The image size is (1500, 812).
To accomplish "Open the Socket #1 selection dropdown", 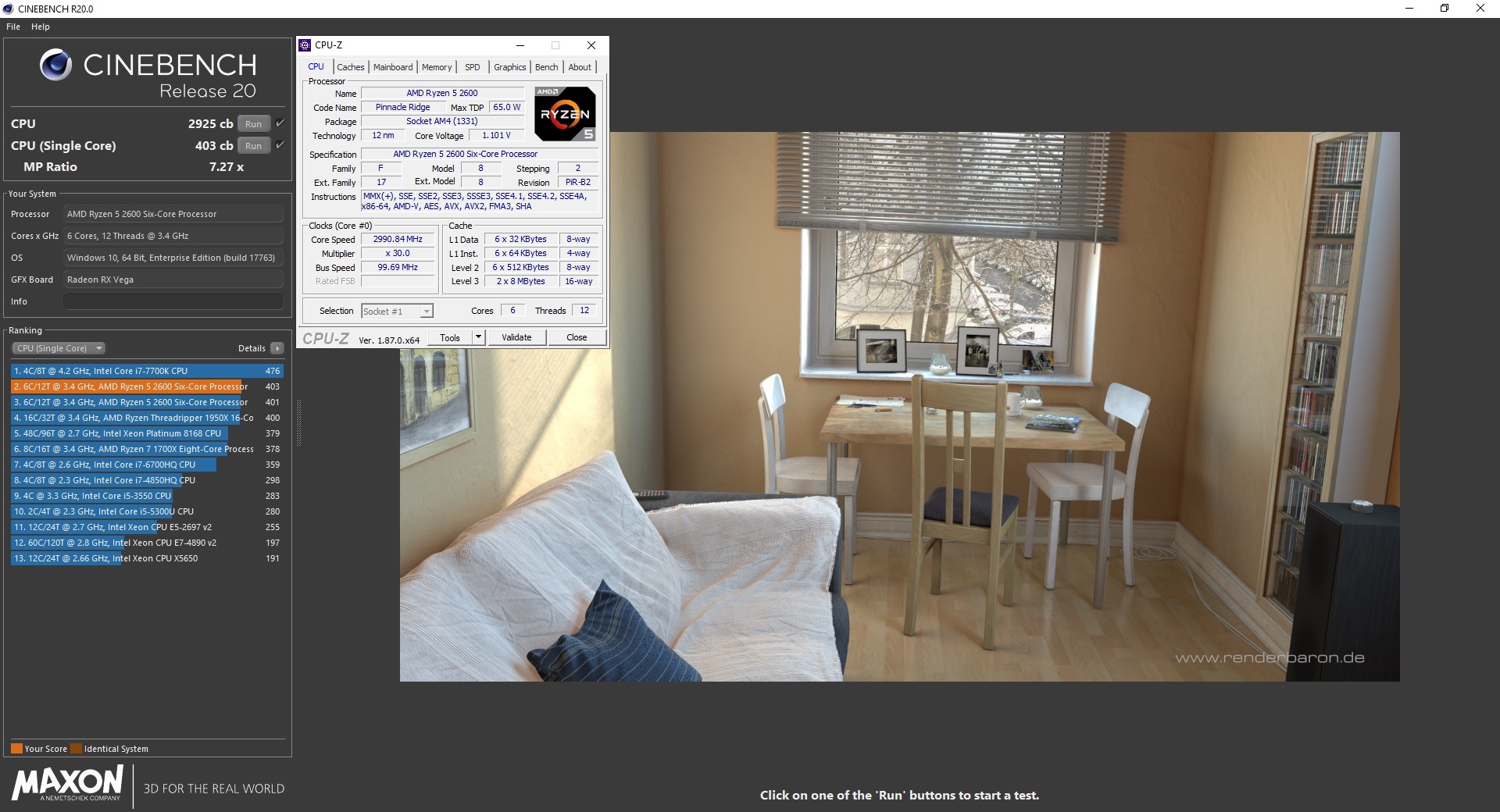I will point(424,311).
